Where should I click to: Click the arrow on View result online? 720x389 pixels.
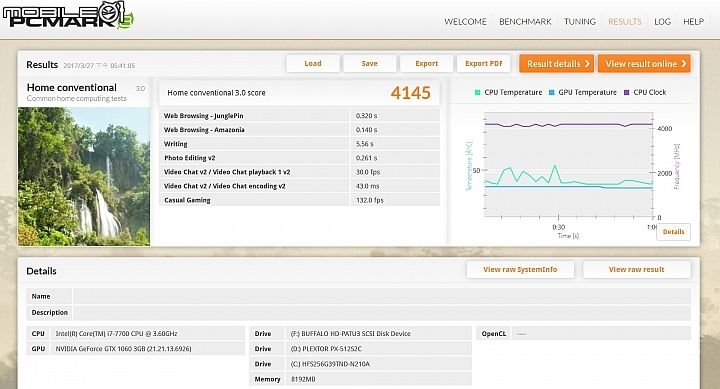pos(684,64)
